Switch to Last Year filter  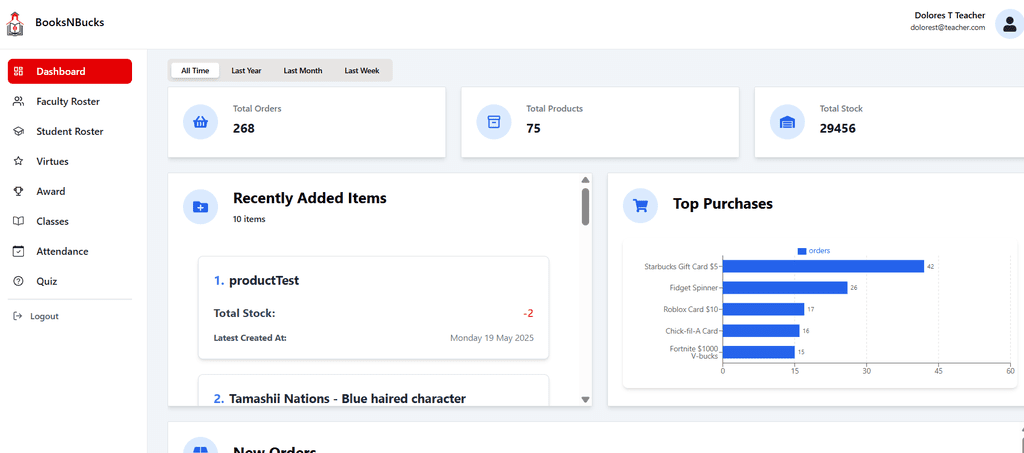(246, 71)
